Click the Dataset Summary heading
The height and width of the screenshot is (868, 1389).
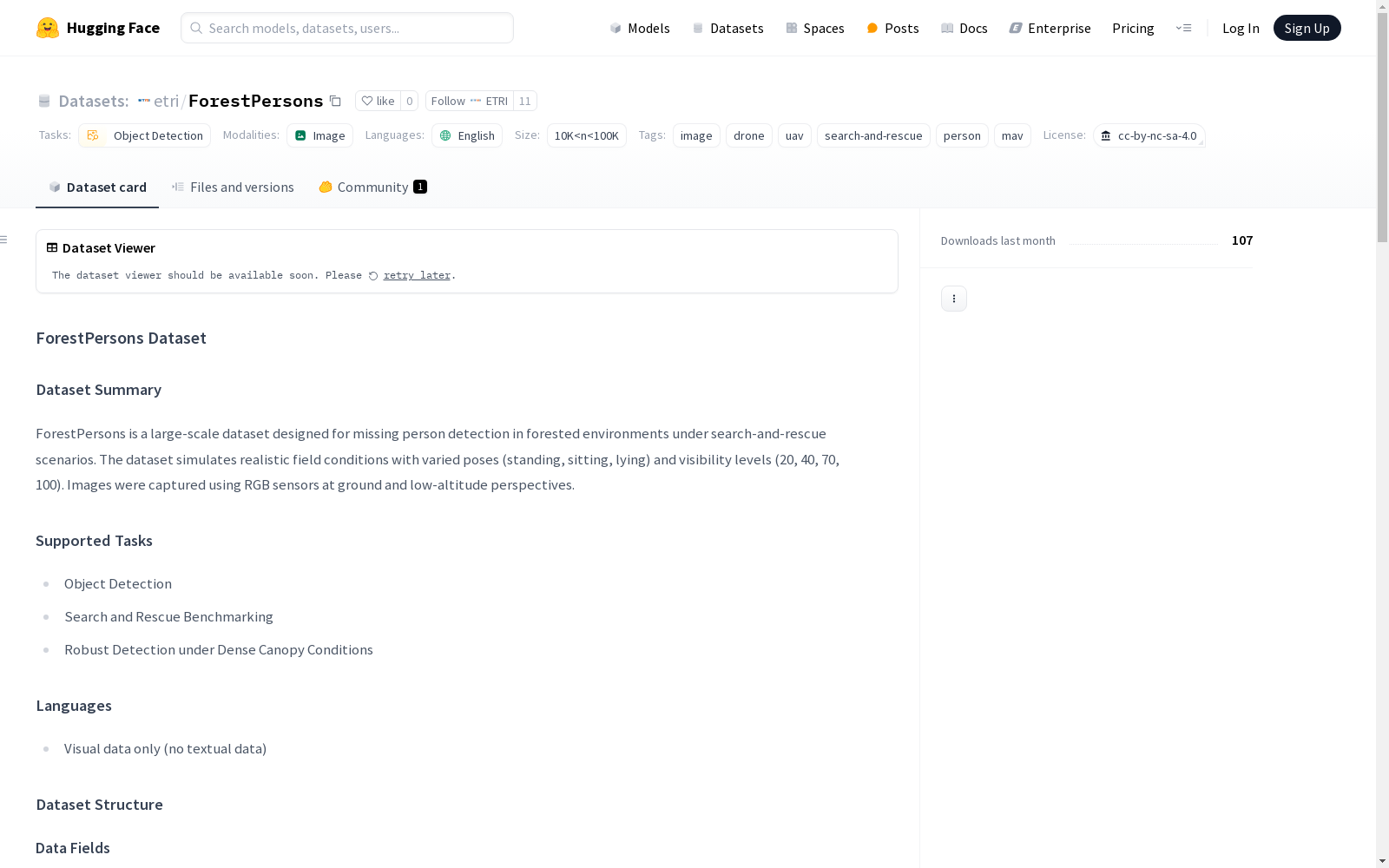[99, 390]
